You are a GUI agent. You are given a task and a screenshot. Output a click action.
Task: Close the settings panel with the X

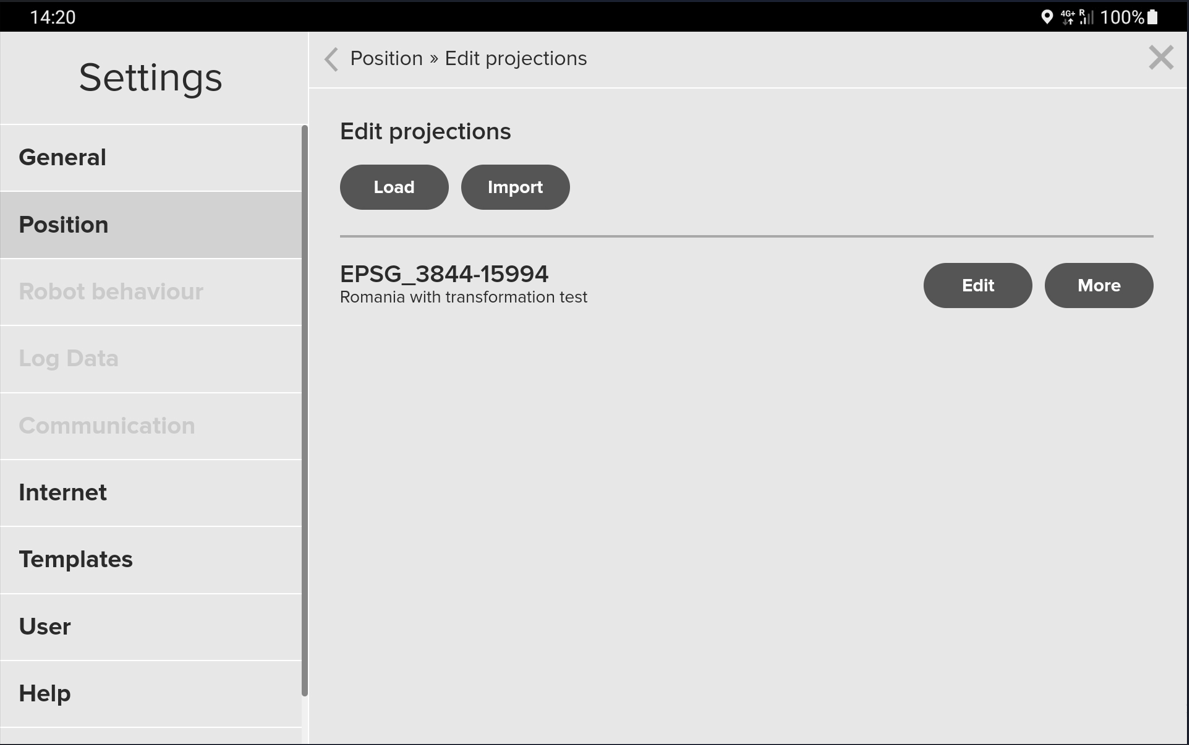click(x=1160, y=58)
